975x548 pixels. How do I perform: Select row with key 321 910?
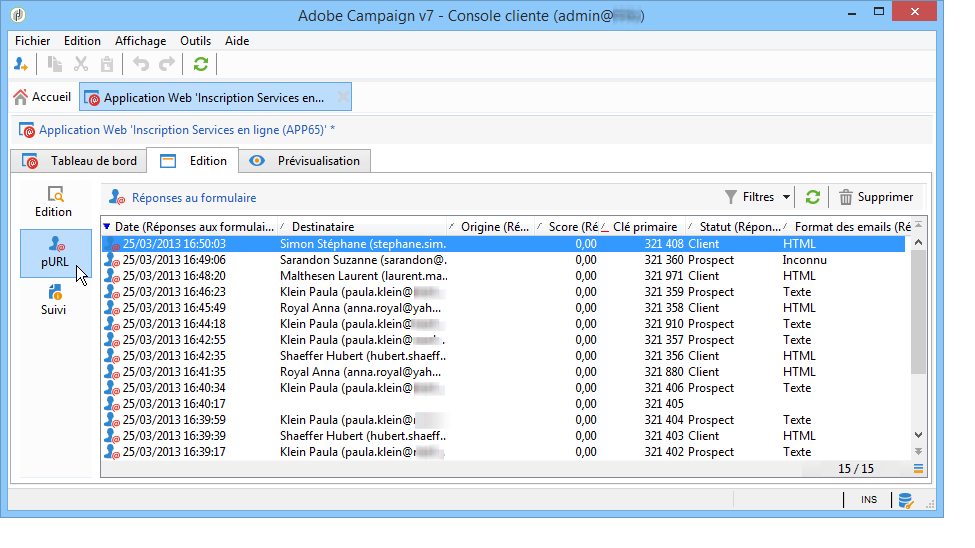click(504, 324)
